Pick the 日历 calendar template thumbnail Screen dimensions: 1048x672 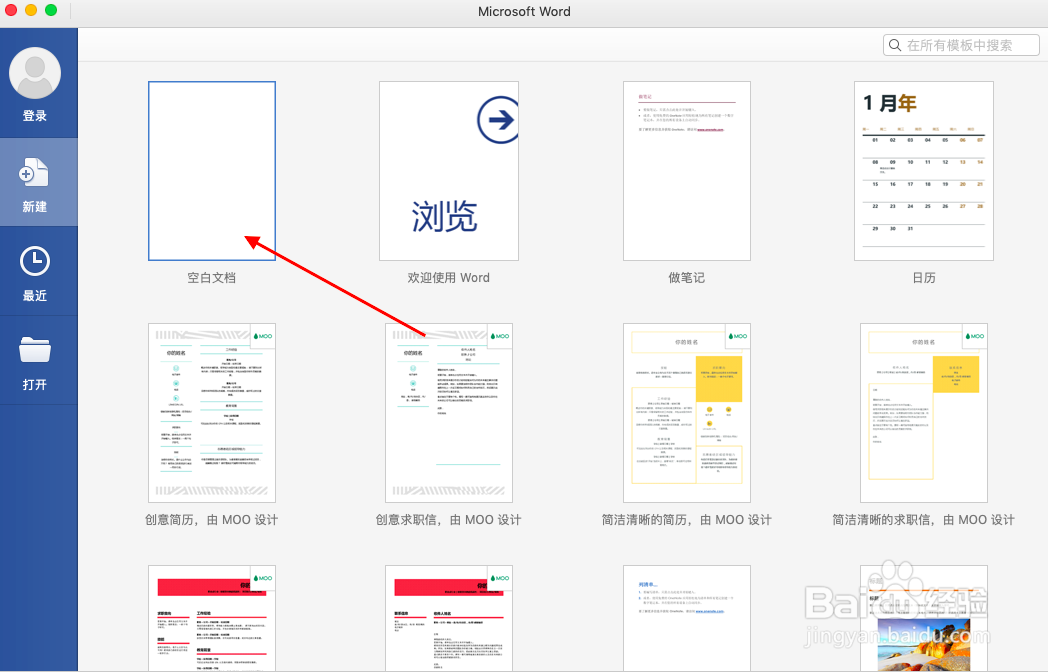click(924, 171)
